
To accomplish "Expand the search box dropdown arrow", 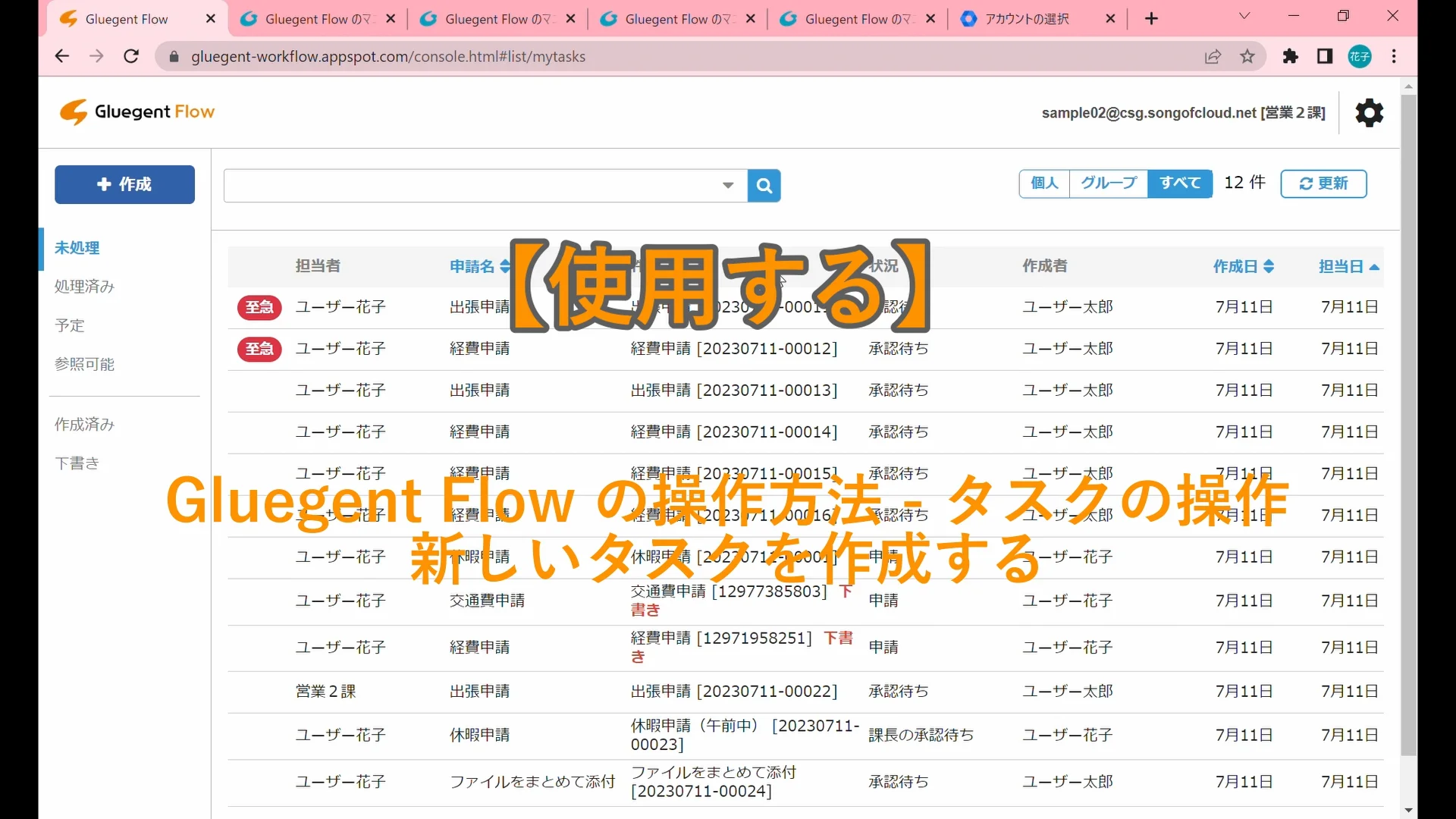I will click(x=728, y=186).
